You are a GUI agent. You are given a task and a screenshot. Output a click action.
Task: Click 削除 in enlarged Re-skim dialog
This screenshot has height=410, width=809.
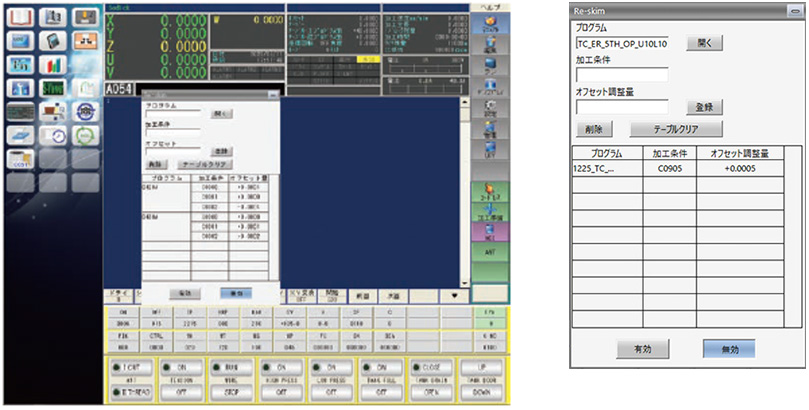tap(594, 128)
